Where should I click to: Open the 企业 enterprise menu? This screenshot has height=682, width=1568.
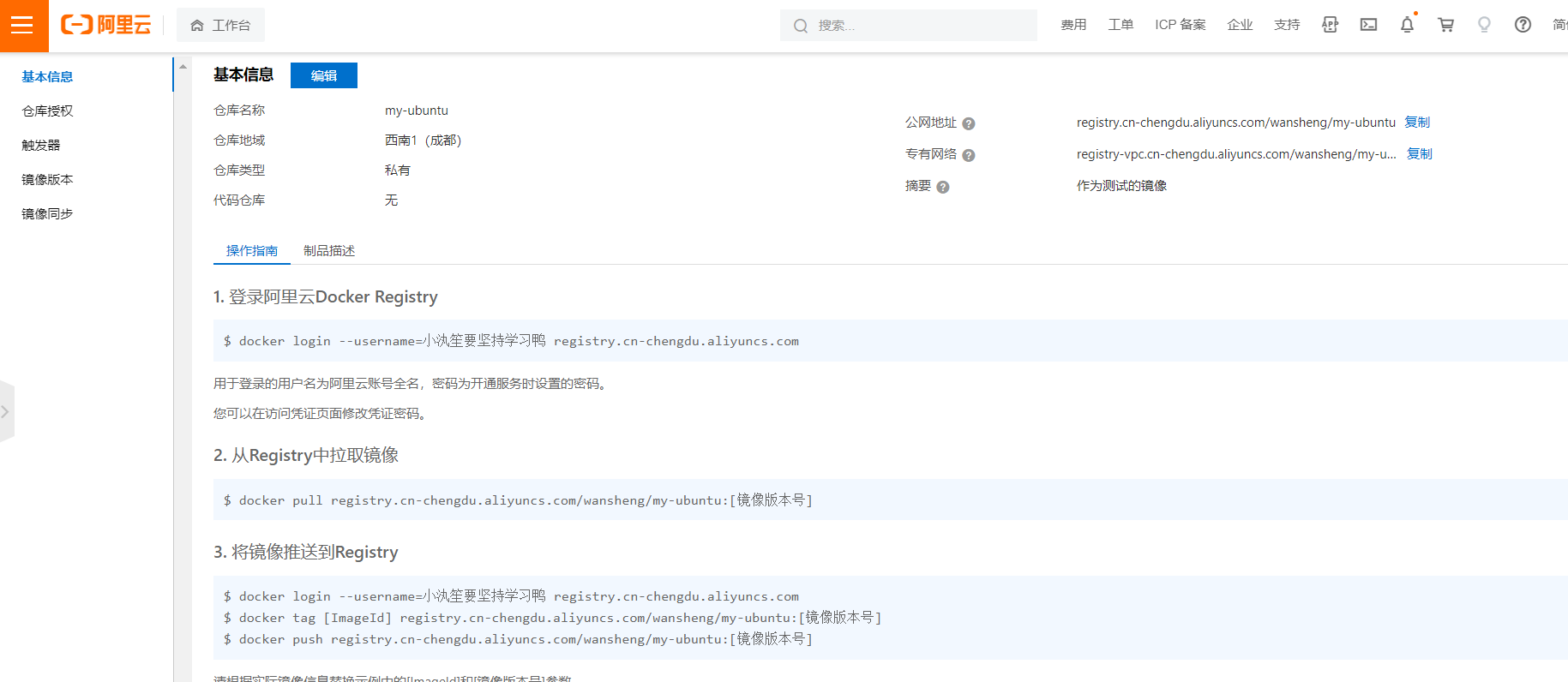[1240, 25]
